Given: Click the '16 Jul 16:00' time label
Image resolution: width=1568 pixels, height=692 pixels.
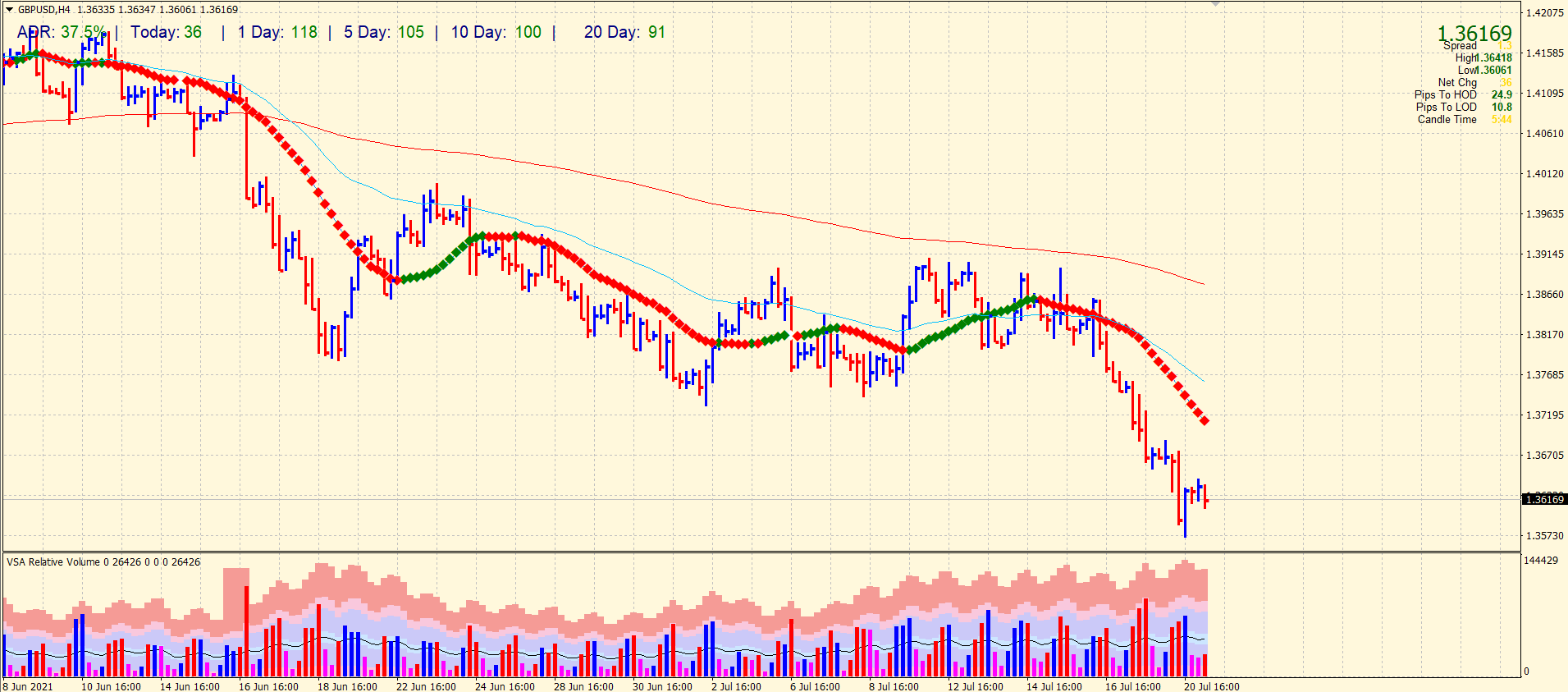Looking at the screenshot, I should click(x=1133, y=687).
